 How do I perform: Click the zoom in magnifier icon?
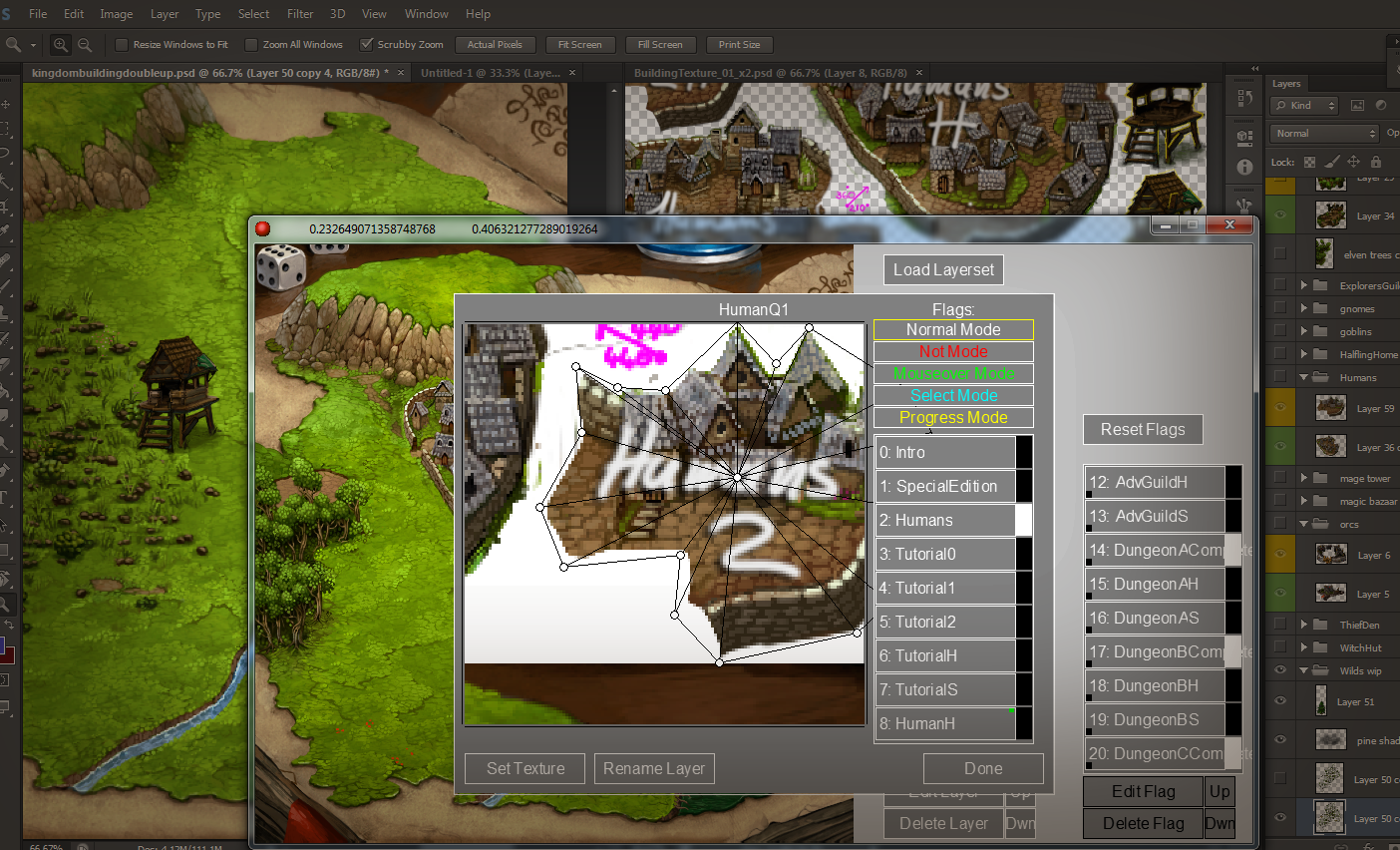click(x=61, y=45)
